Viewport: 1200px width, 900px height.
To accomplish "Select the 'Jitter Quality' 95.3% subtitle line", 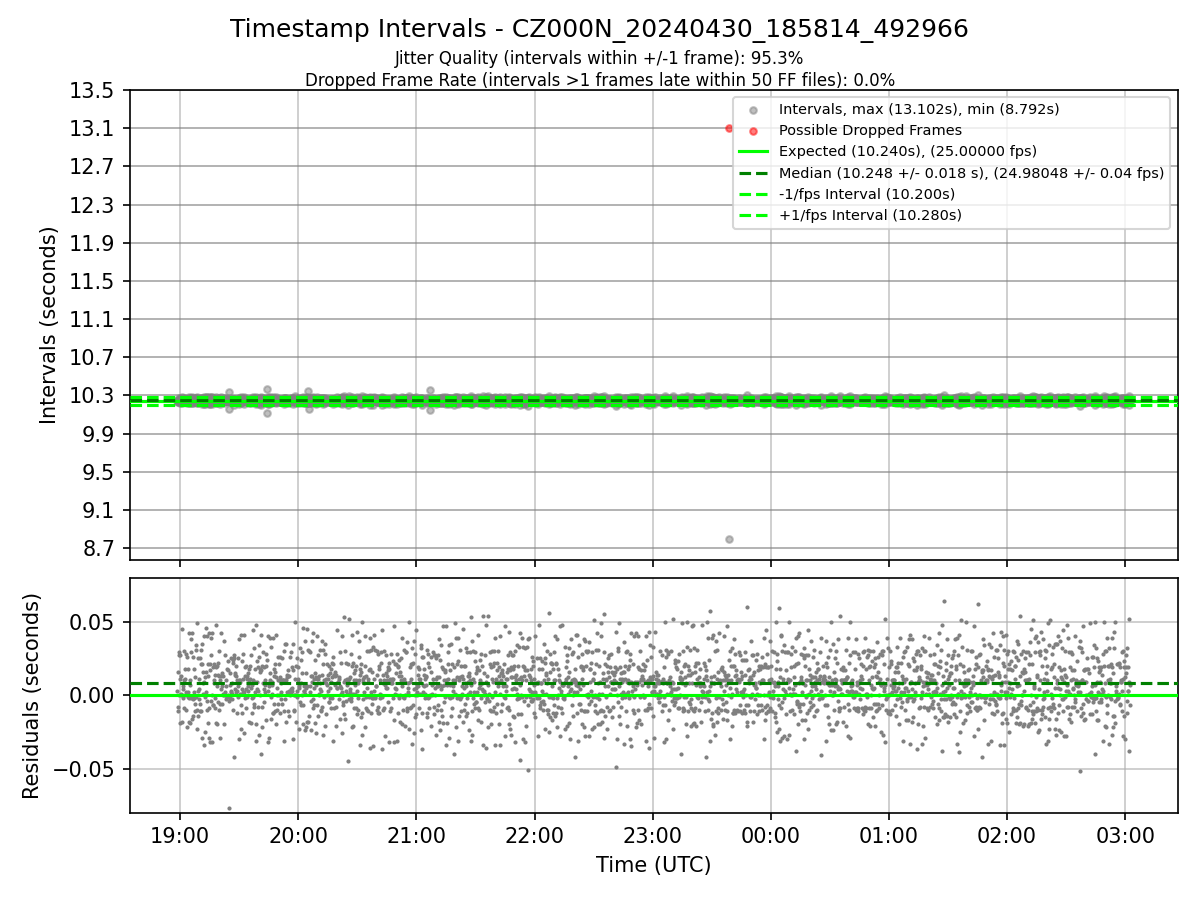I will point(599,59).
